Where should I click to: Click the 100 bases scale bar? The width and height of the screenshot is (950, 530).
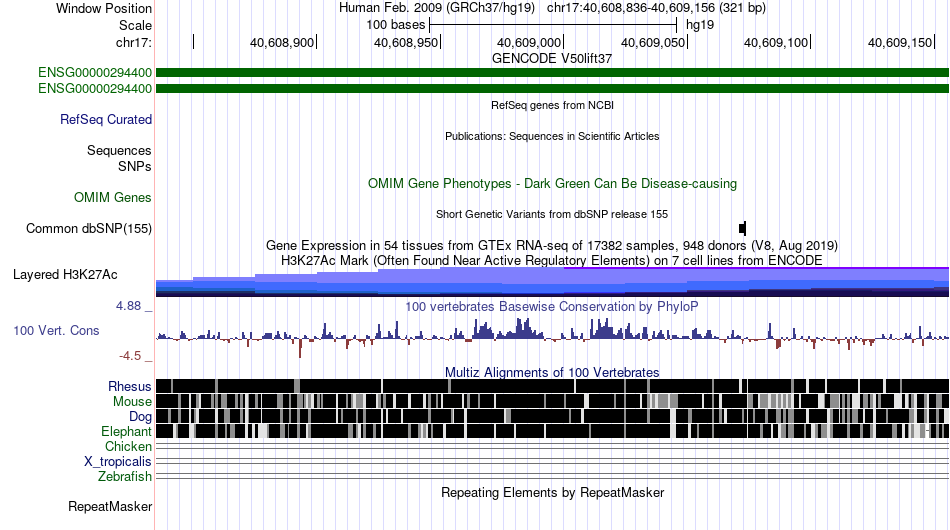[x=553, y=25]
